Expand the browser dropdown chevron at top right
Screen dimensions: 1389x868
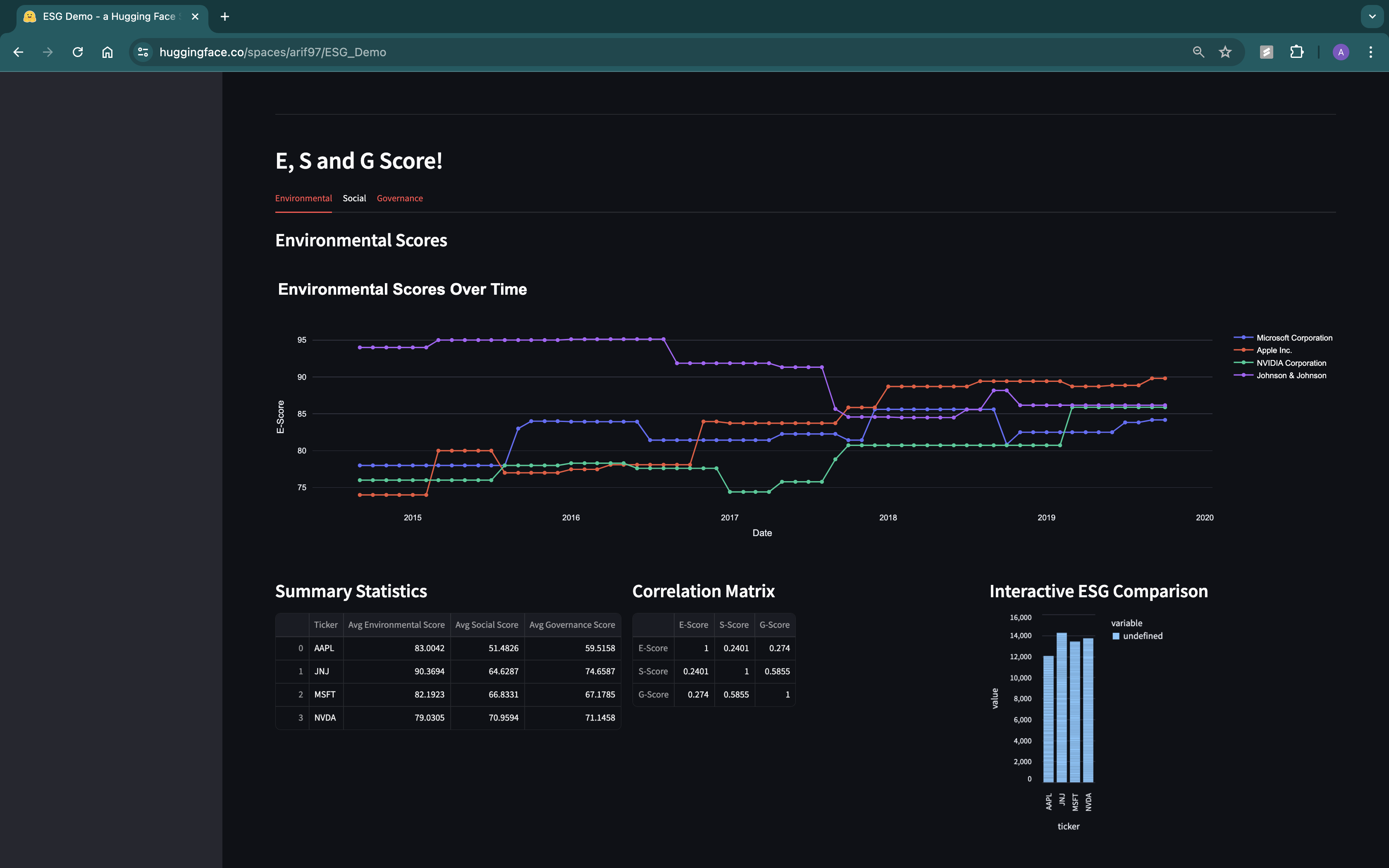(x=1372, y=16)
